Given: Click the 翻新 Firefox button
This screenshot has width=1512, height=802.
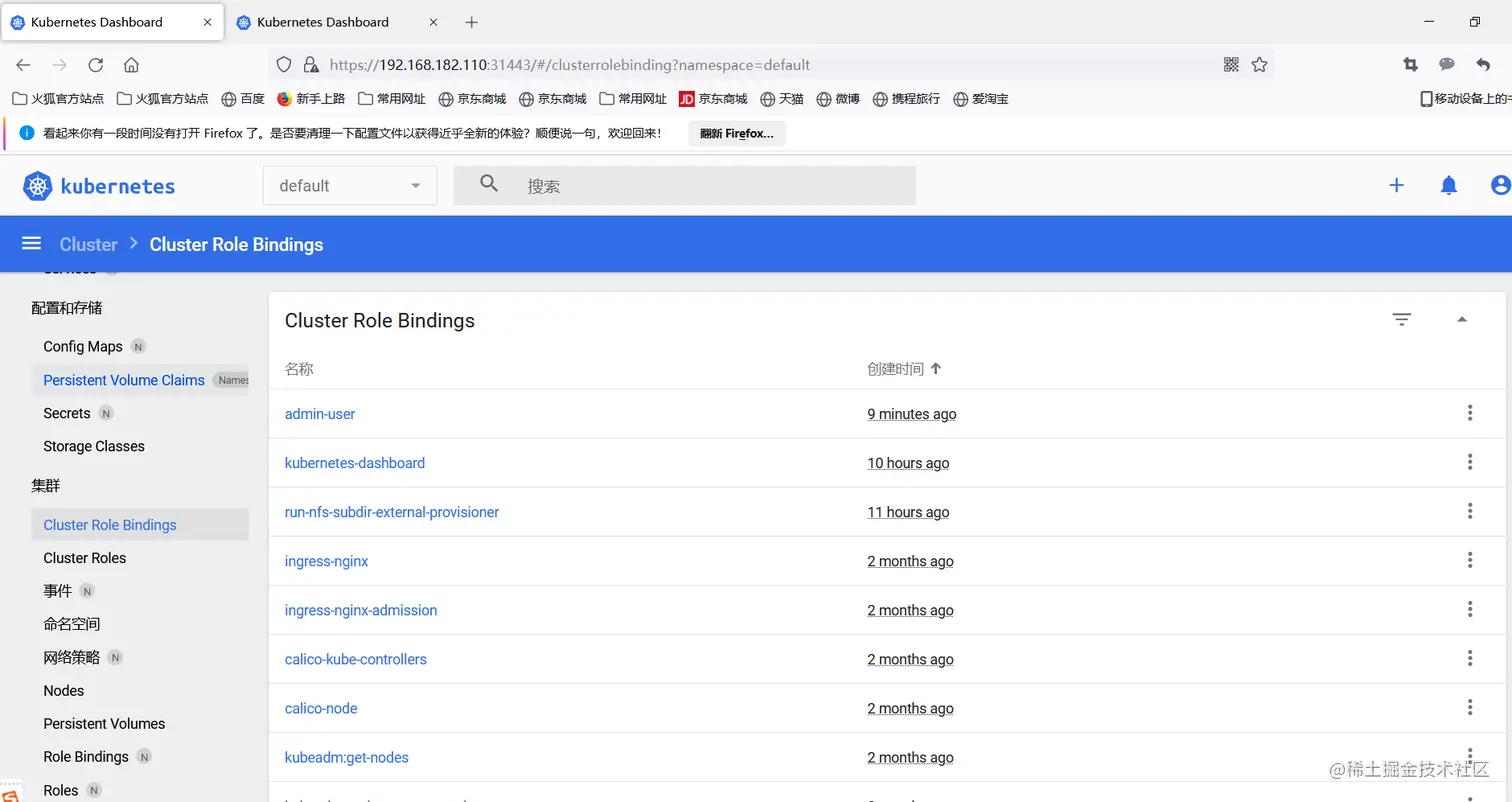Looking at the screenshot, I should tap(737, 133).
